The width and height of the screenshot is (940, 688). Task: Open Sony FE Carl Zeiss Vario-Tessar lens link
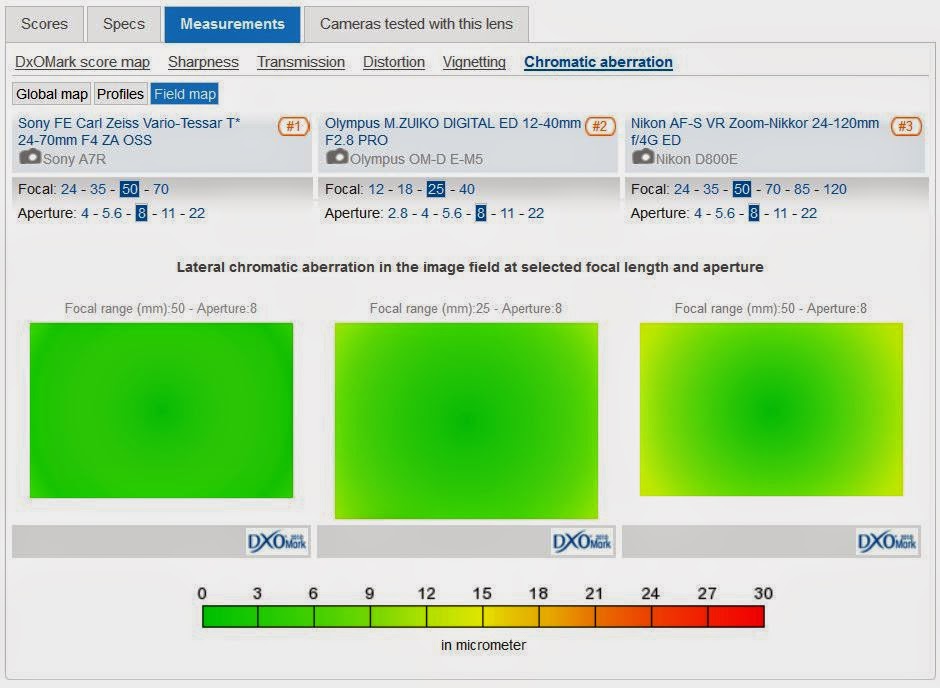(x=129, y=131)
